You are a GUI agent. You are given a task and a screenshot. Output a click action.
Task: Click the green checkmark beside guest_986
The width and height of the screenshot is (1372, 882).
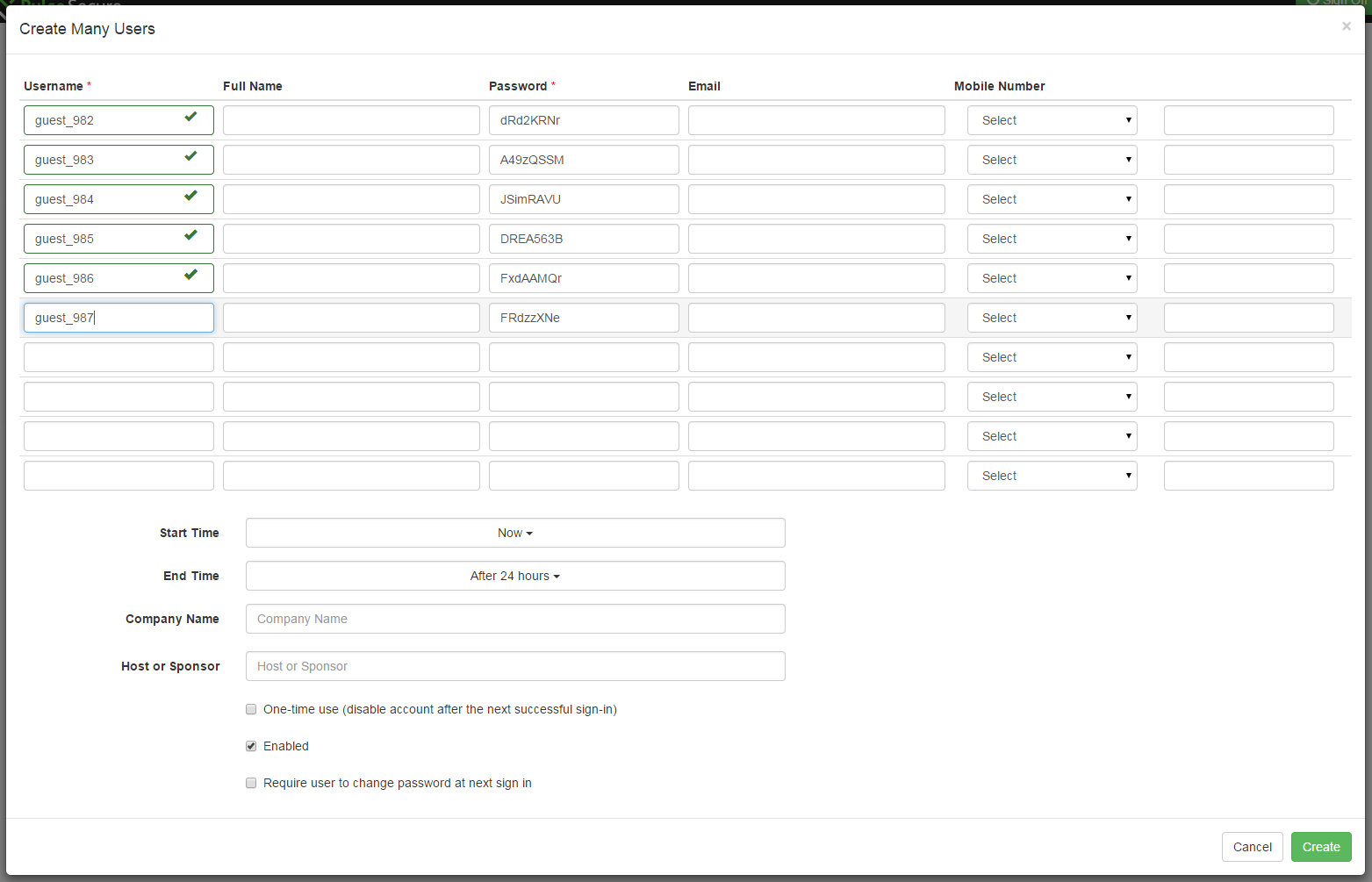tap(190, 275)
